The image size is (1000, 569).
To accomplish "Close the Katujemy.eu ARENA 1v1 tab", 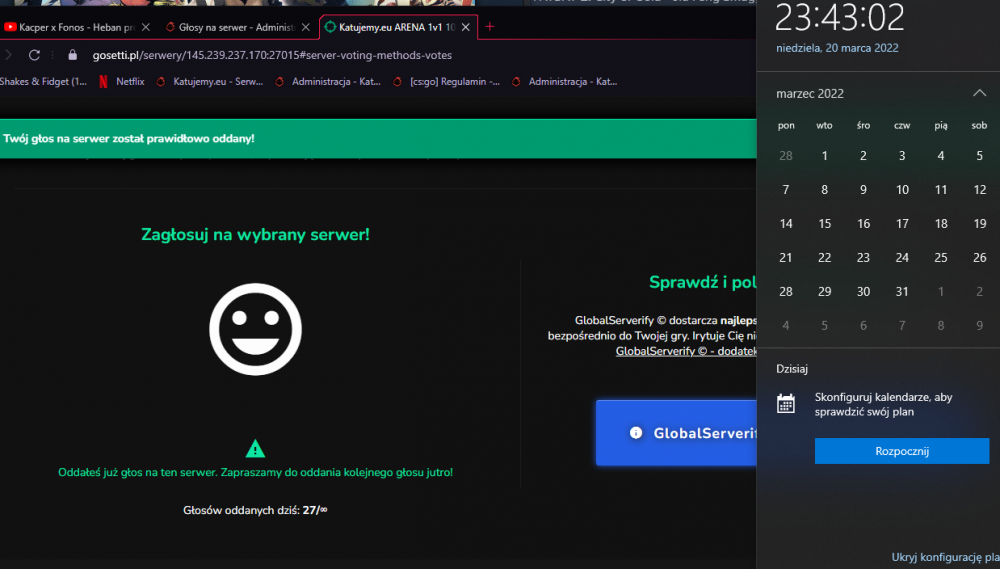I will [466, 27].
